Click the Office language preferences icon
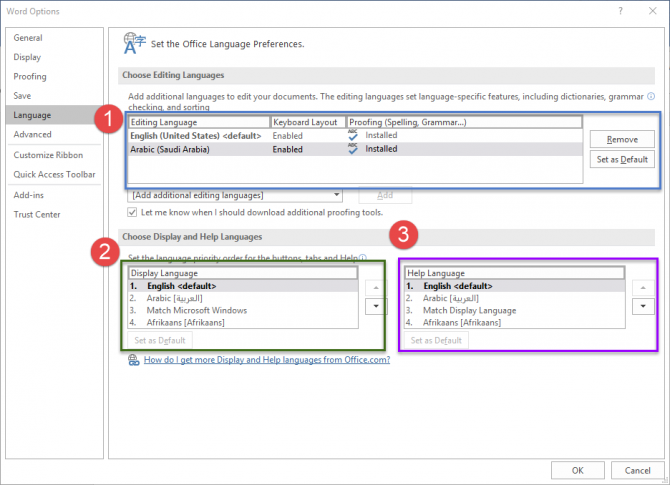This screenshot has width=670, height=485. [x=134, y=44]
